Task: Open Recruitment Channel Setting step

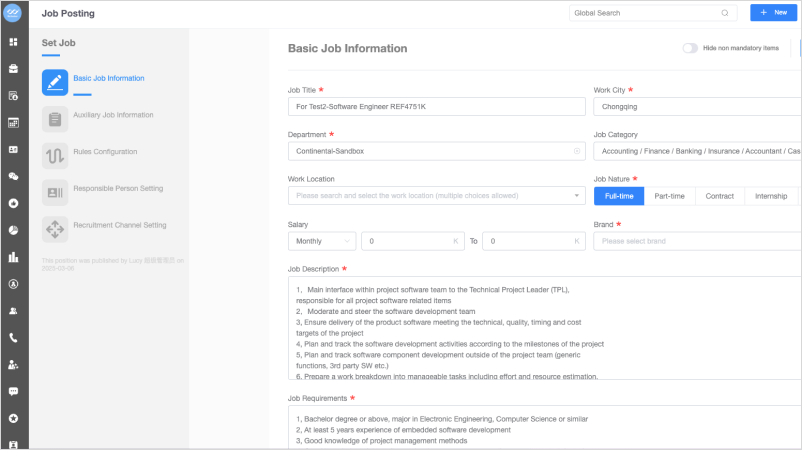Action: click(x=119, y=225)
